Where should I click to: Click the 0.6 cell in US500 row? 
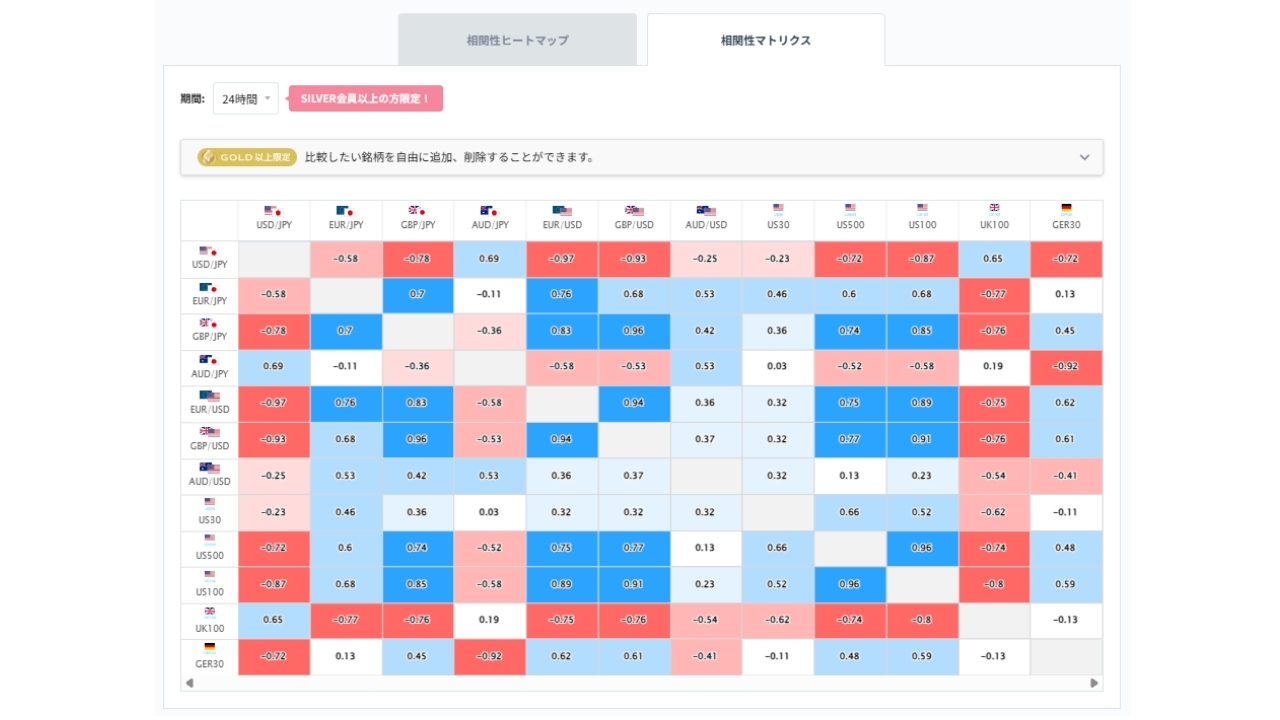(x=345, y=548)
